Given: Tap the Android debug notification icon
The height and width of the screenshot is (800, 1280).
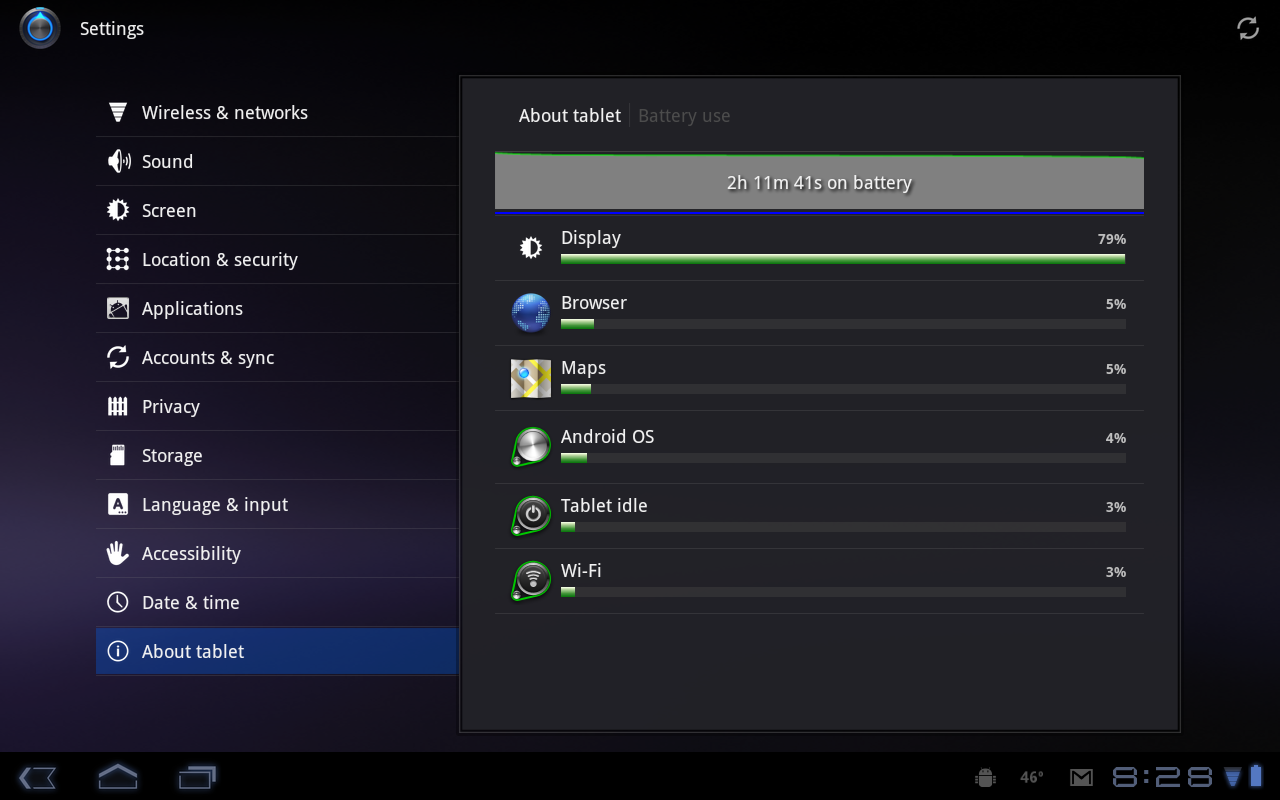Looking at the screenshot, I should (x=985, y=777).
